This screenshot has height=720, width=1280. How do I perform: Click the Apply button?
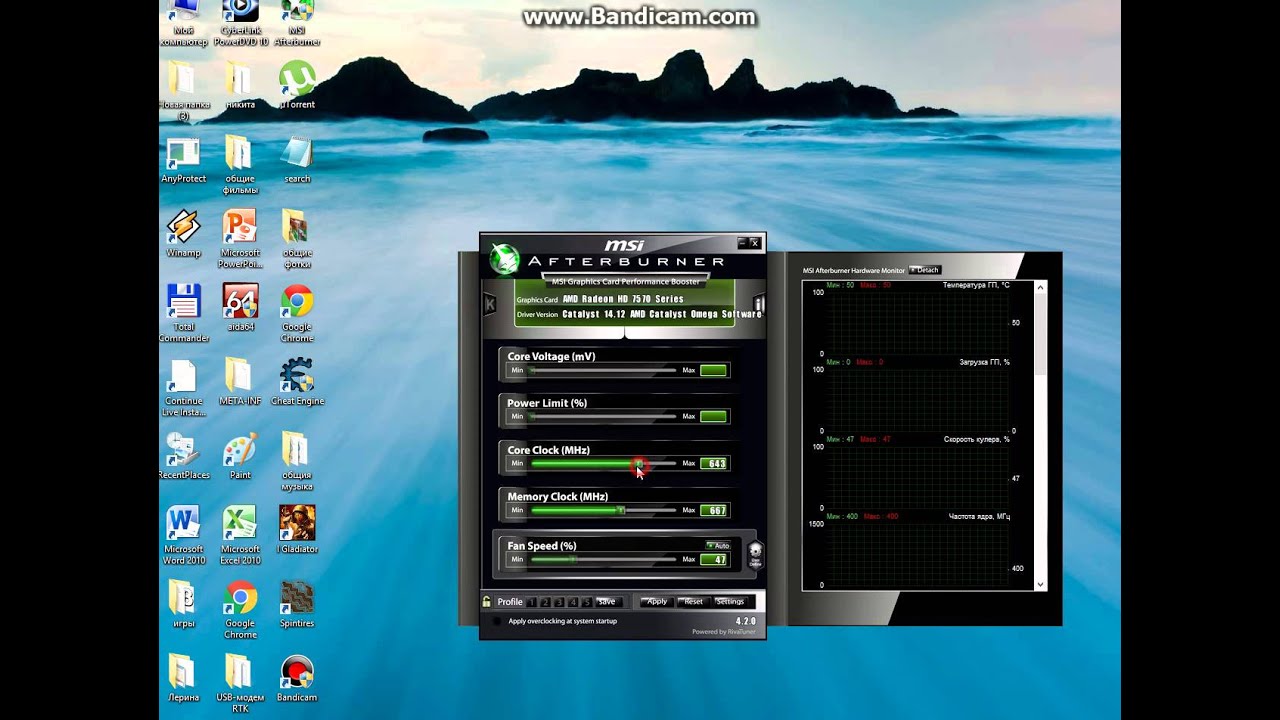pyautogui.click(x=656, y=602)
